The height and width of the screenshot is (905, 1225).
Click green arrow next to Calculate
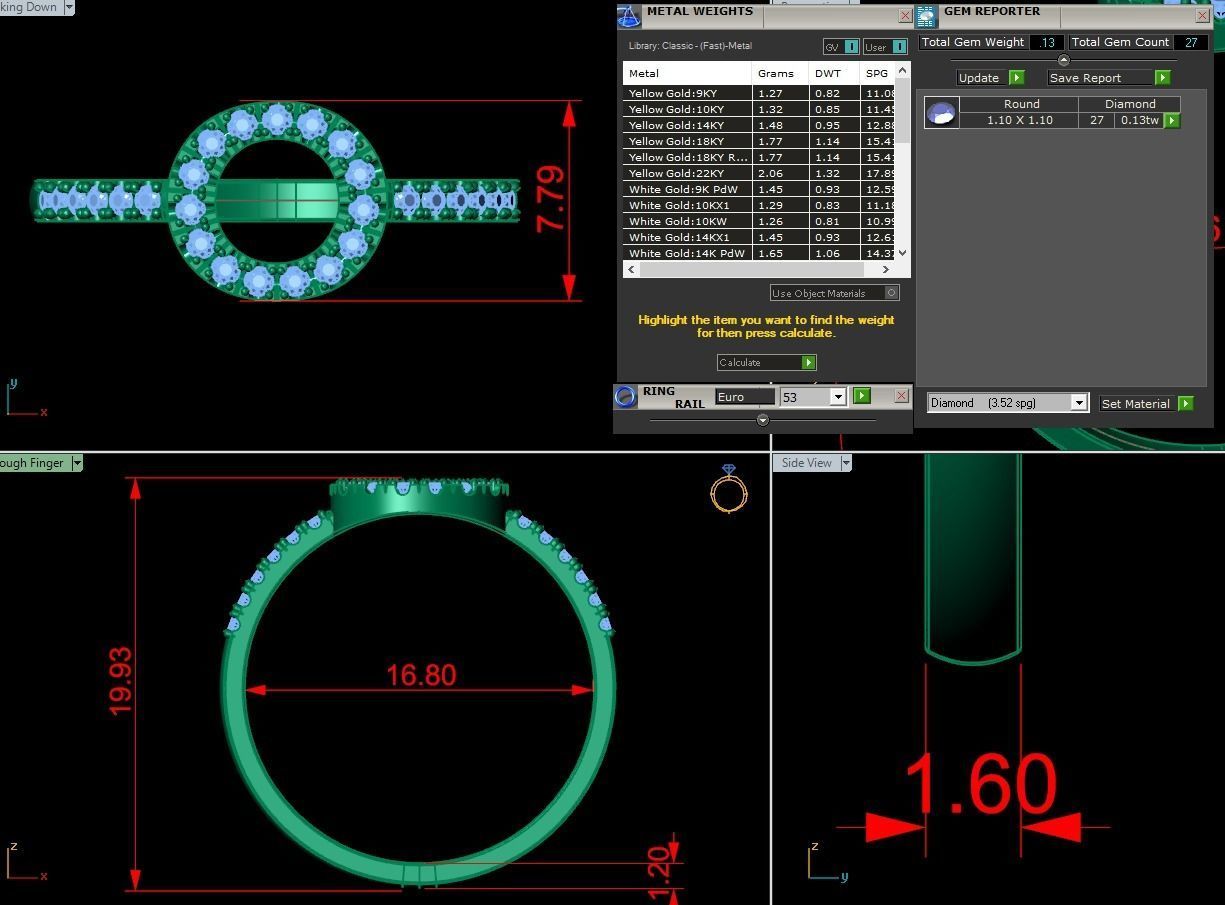click(809, 362)
